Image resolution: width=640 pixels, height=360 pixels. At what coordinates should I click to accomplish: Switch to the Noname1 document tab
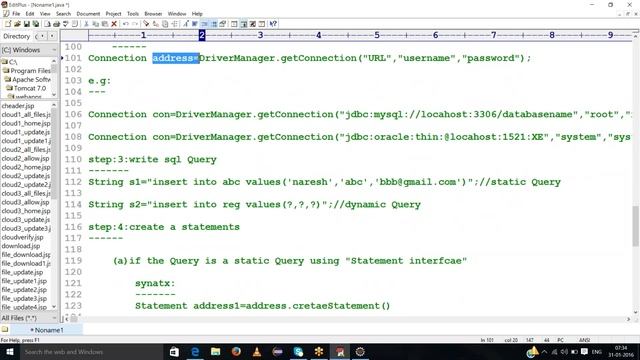click(47, 330)
